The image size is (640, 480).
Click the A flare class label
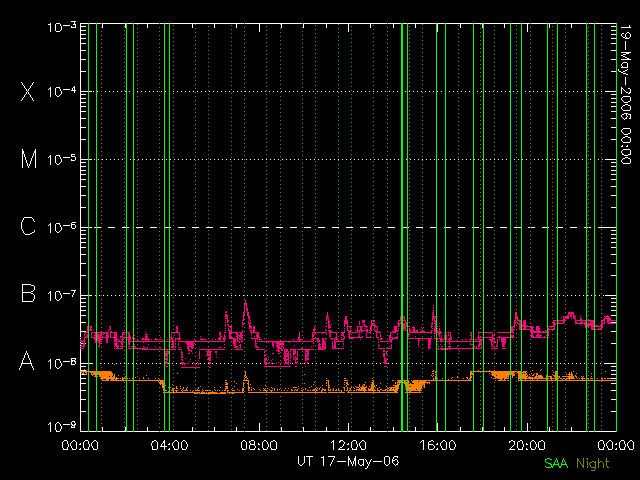click(27, 361)
